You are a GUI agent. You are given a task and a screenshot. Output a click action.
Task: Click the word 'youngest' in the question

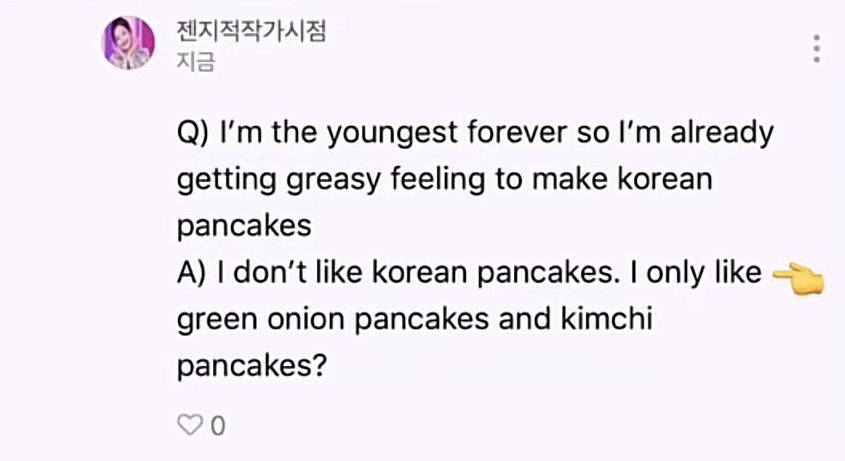coord(392,135)
